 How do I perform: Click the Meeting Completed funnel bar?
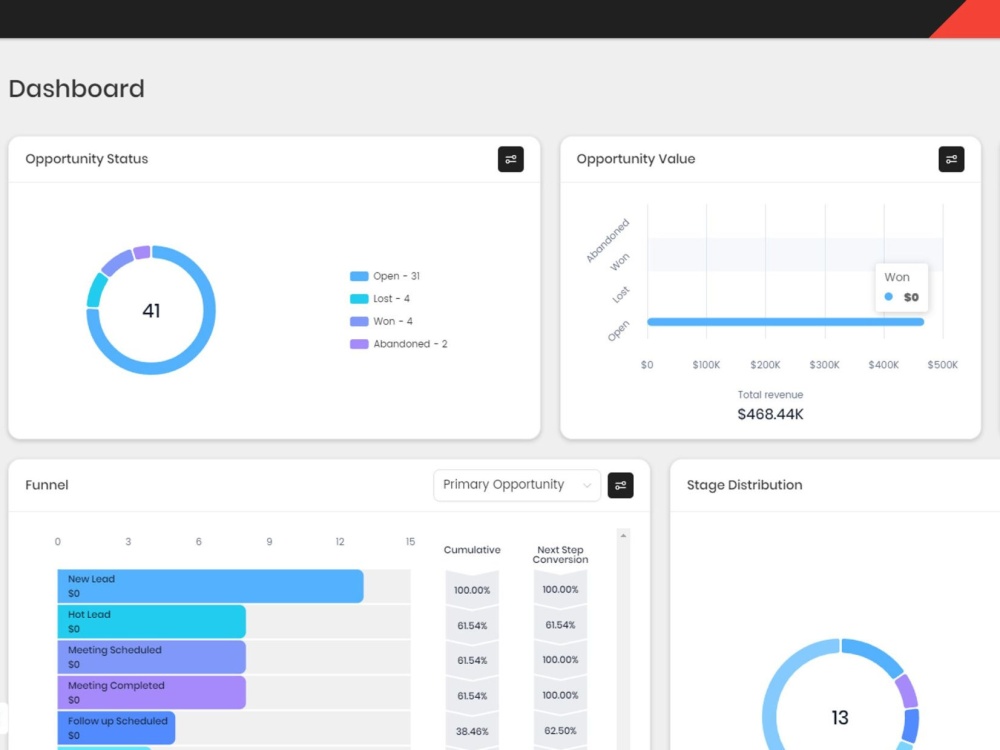(151, 693)
